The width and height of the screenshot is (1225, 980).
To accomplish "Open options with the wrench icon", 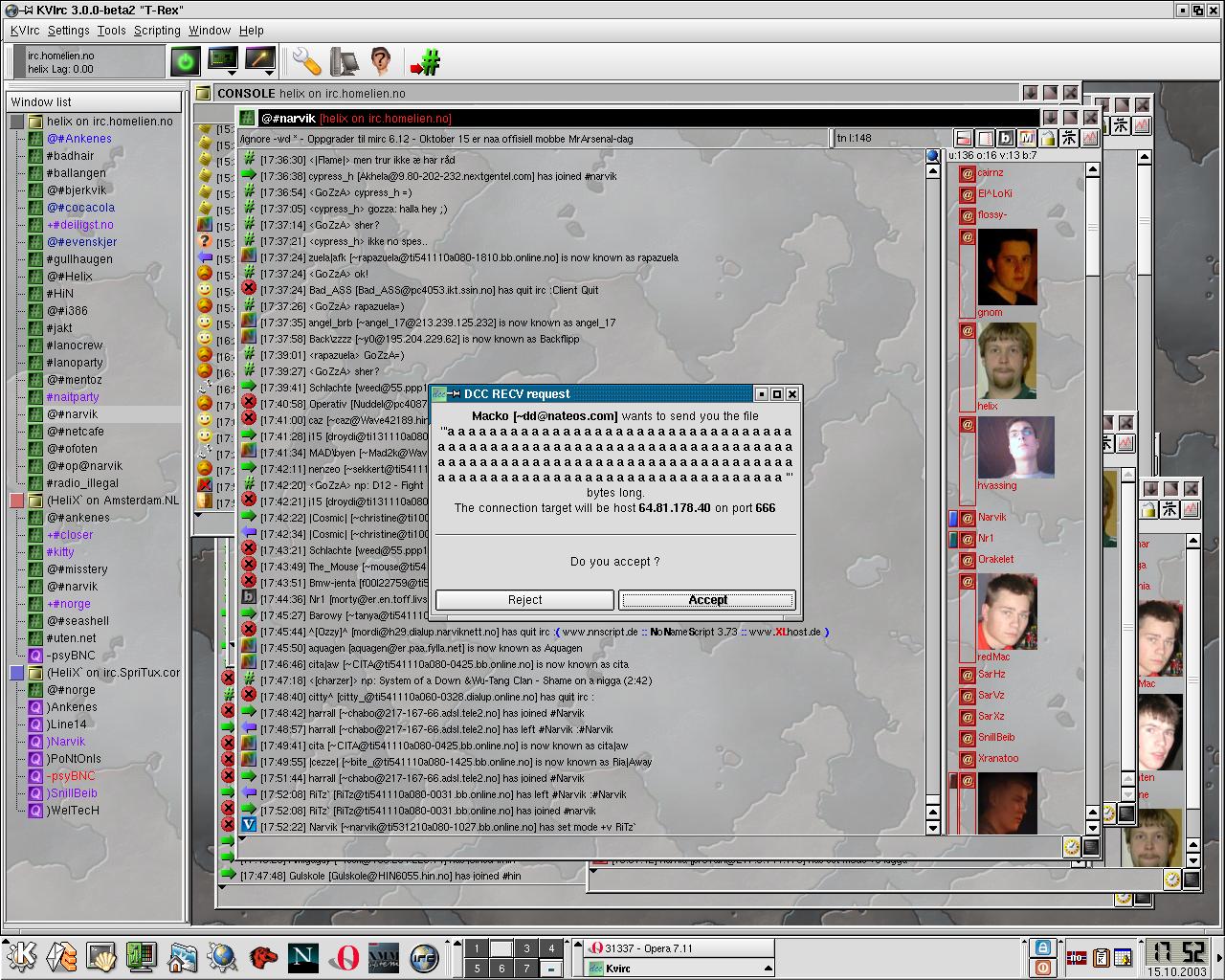I will point(306,61).
